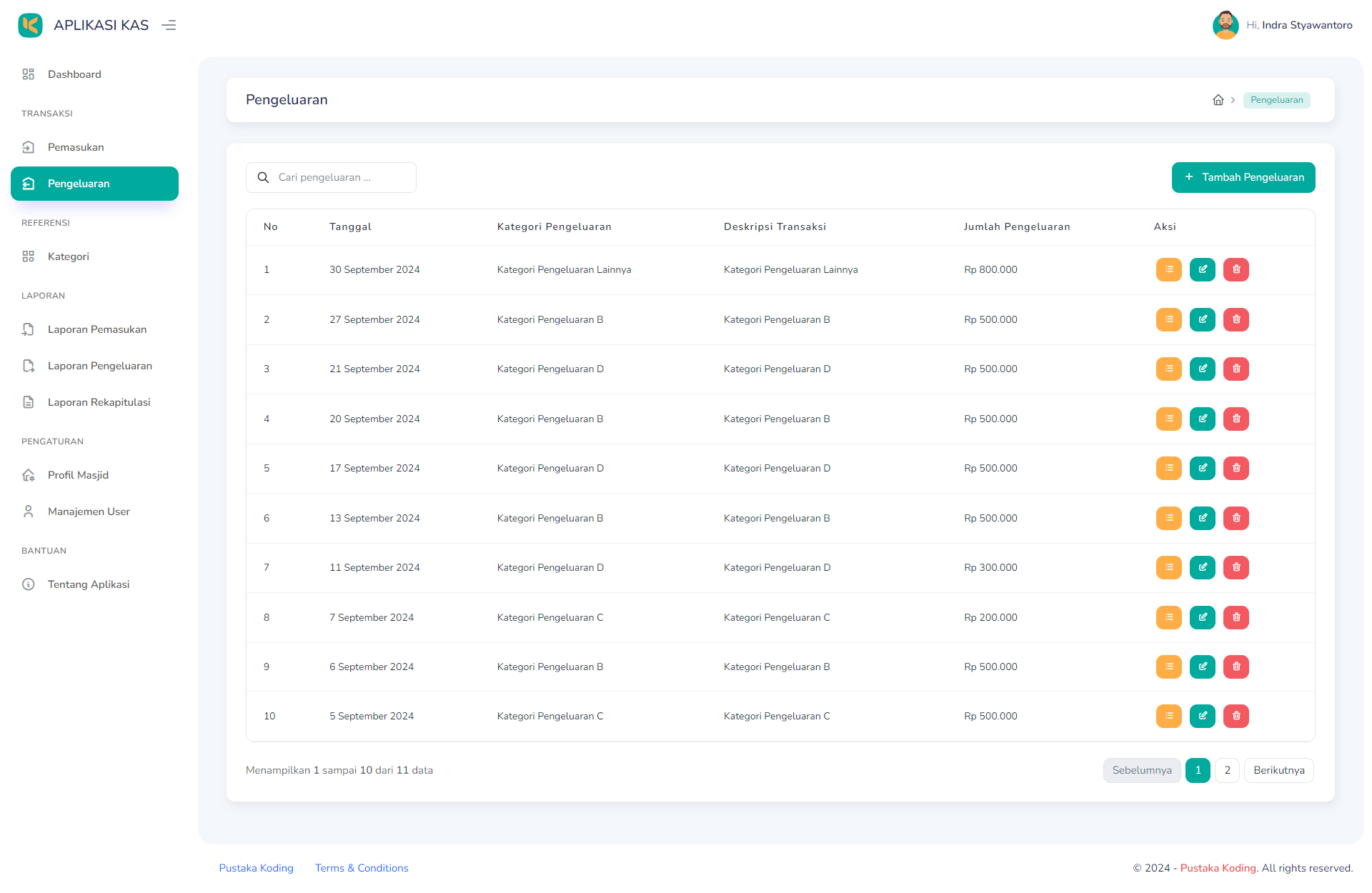
Task: Select the Laporan Rekapitulasi report icon
Action: [29, 401]
